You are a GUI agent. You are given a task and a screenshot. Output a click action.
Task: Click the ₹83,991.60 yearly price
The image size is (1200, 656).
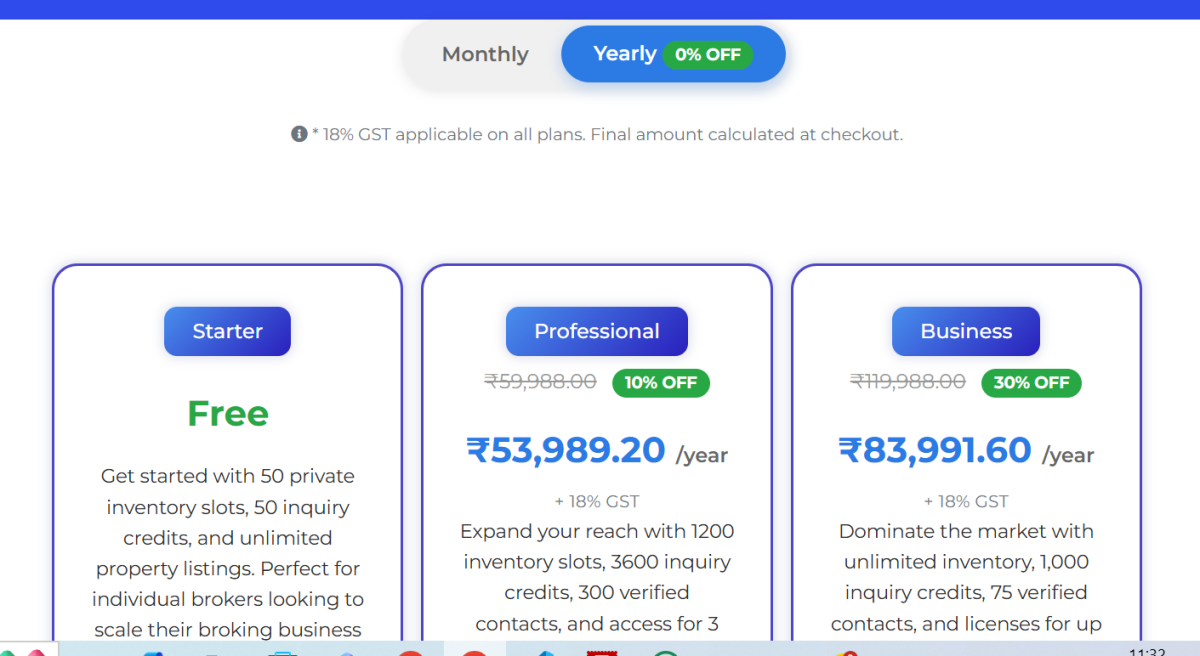point(935,451)
